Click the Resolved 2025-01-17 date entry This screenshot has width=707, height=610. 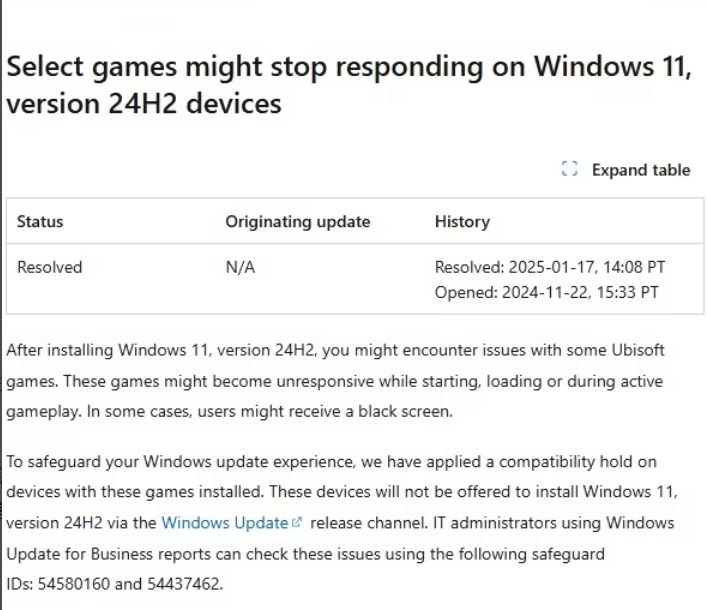click(550, 267)
